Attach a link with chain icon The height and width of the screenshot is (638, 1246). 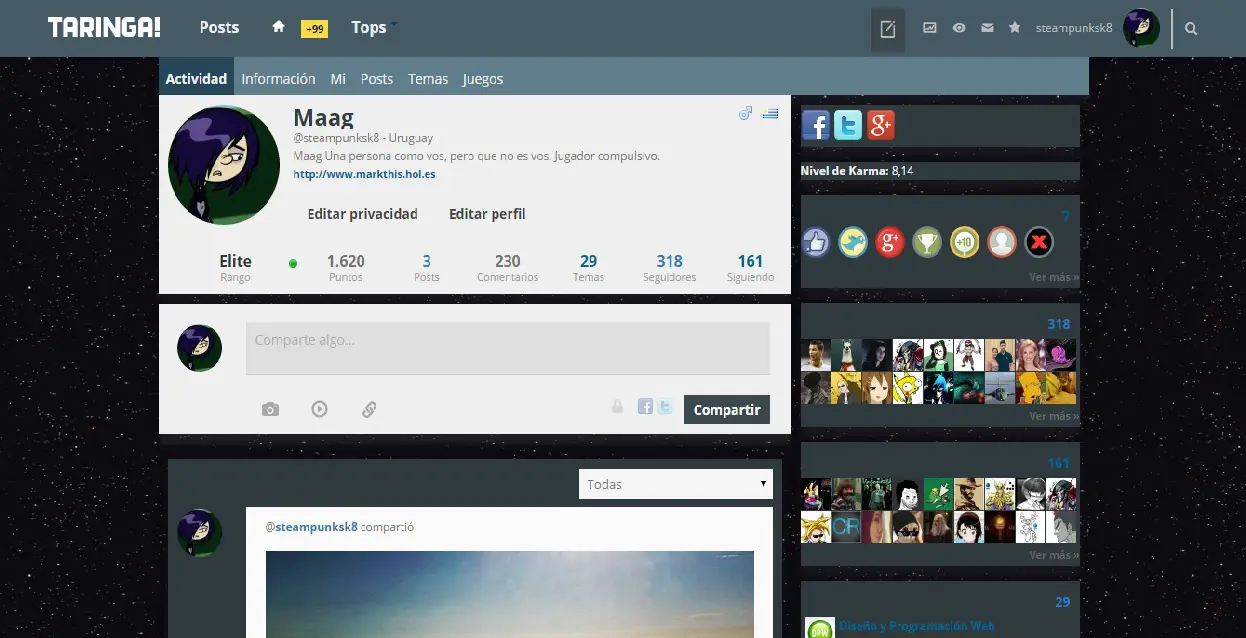369,409
